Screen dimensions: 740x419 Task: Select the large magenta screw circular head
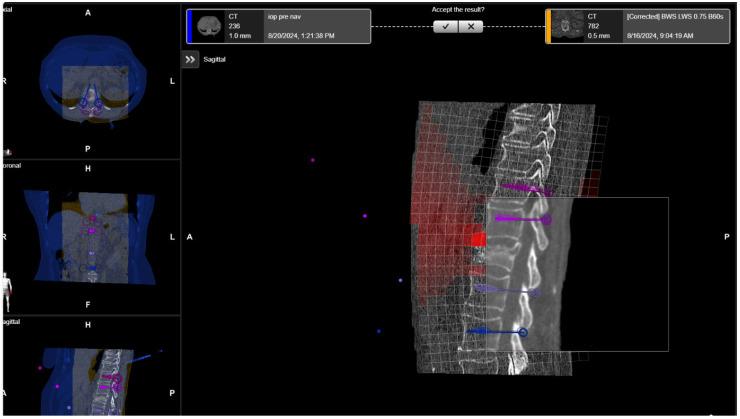[545, 218]
